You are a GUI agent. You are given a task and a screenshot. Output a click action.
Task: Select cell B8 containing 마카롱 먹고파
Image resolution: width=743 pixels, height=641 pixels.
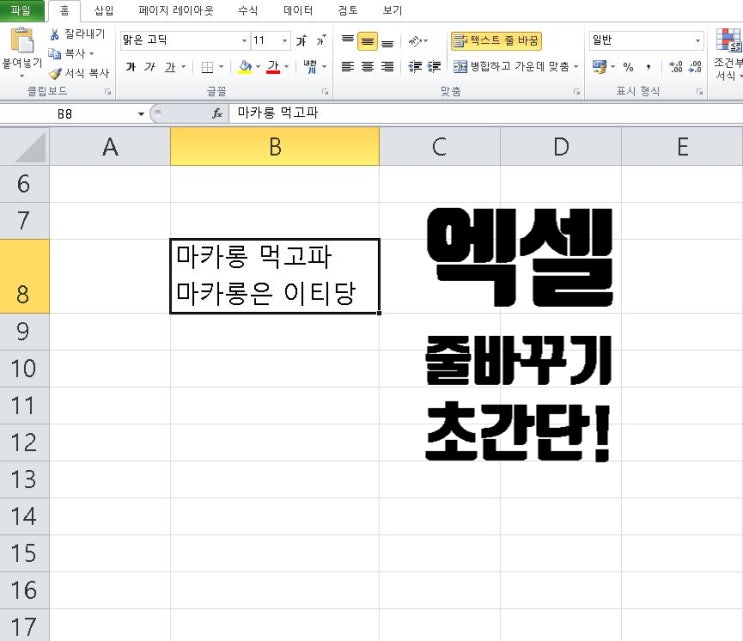point(275,276)
